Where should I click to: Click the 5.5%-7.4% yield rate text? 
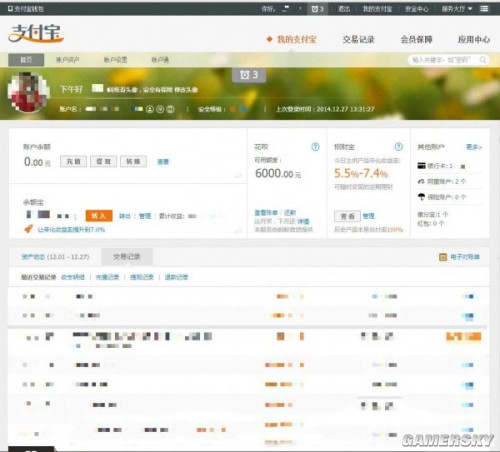pos(361,173)
